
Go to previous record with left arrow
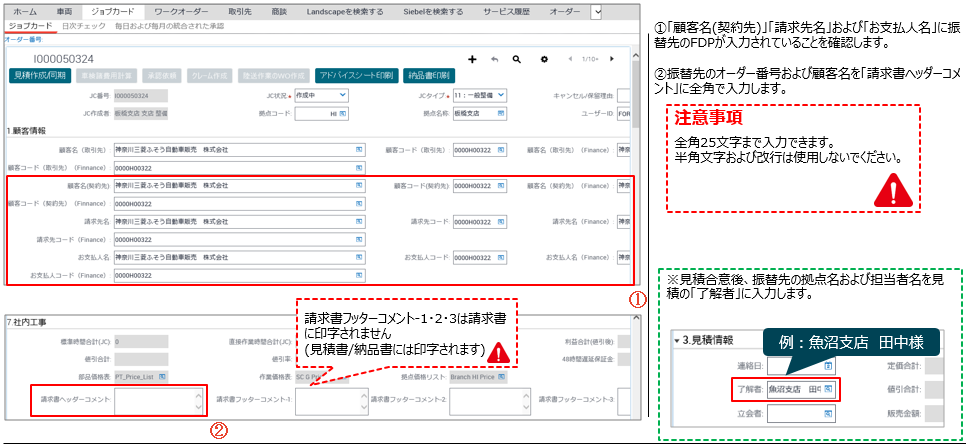point(570,60)
